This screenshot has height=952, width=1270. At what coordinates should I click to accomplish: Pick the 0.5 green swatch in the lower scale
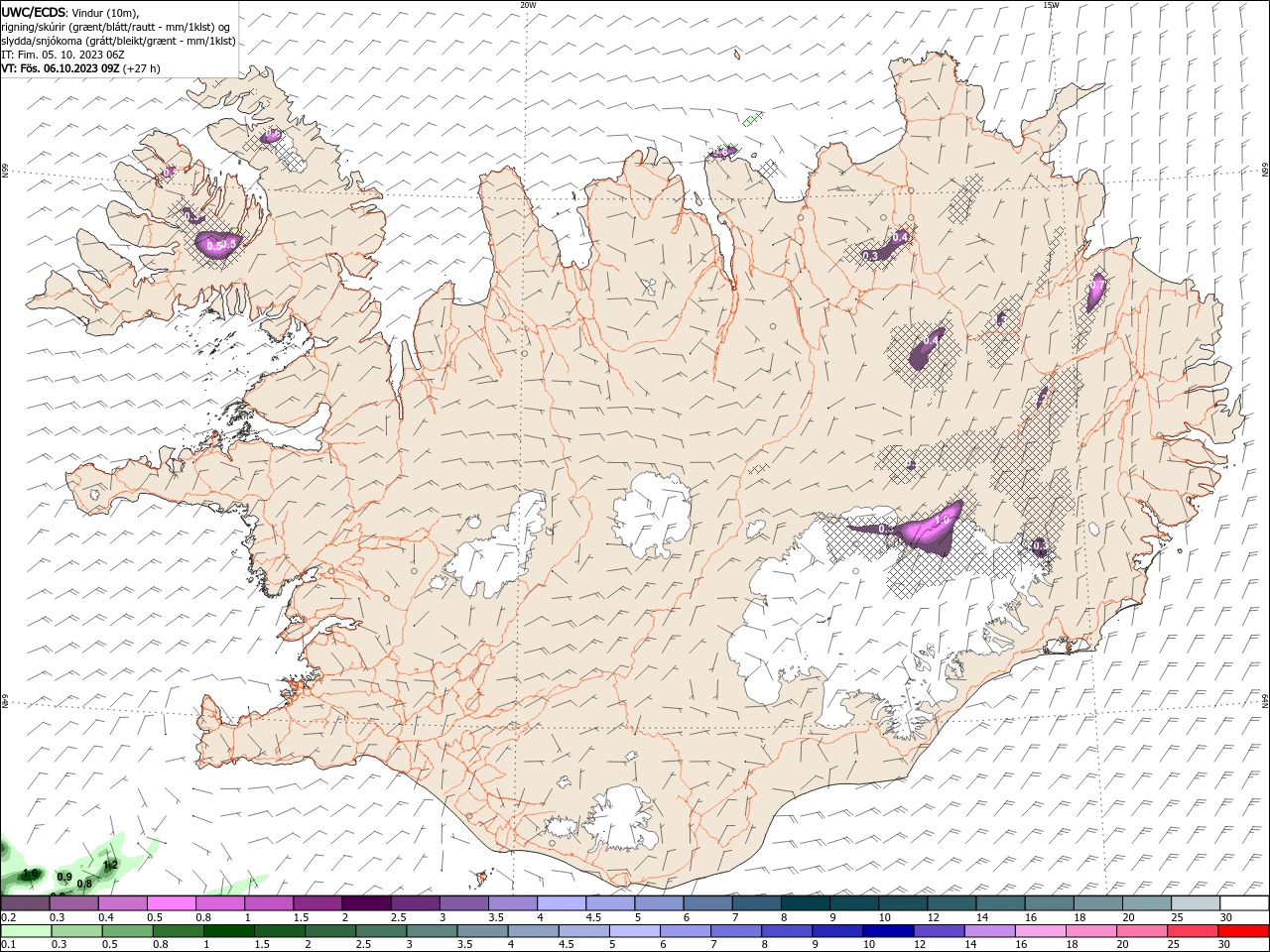pos(127,931)
